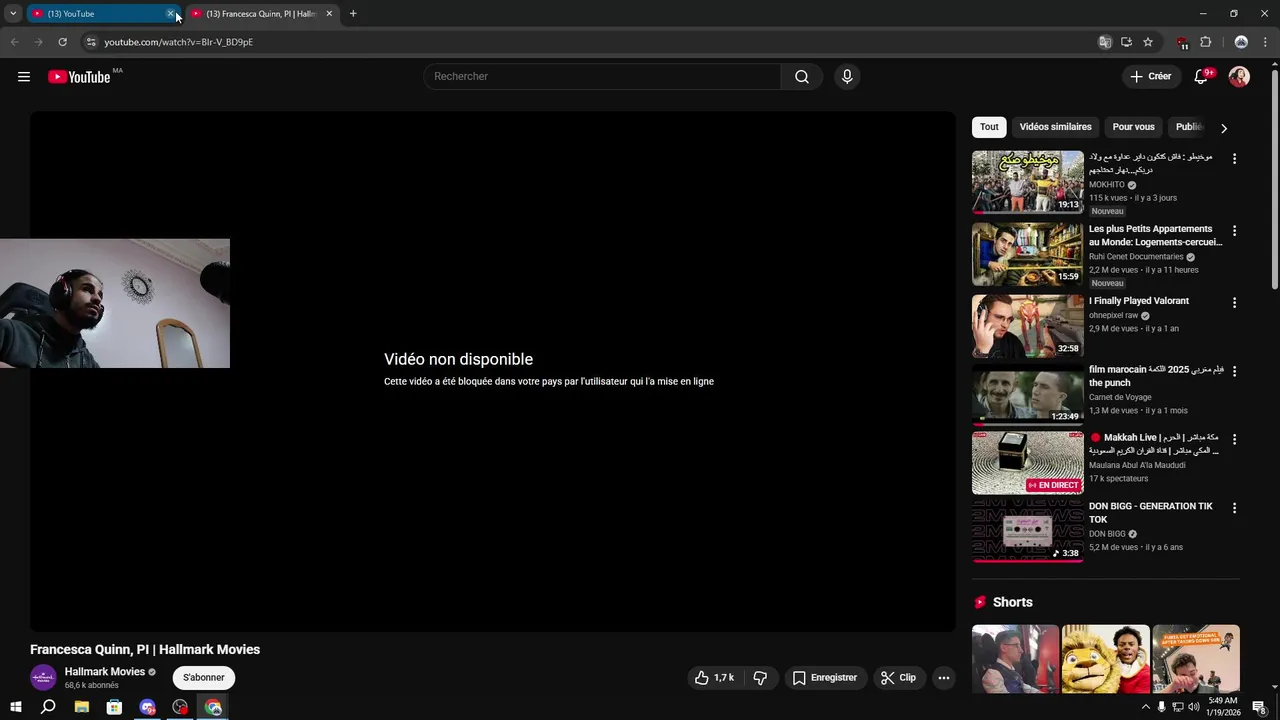The image size is (1280, 720).
Task: Open the Hallmark Movies channel avatar
Action: (43, 677)
